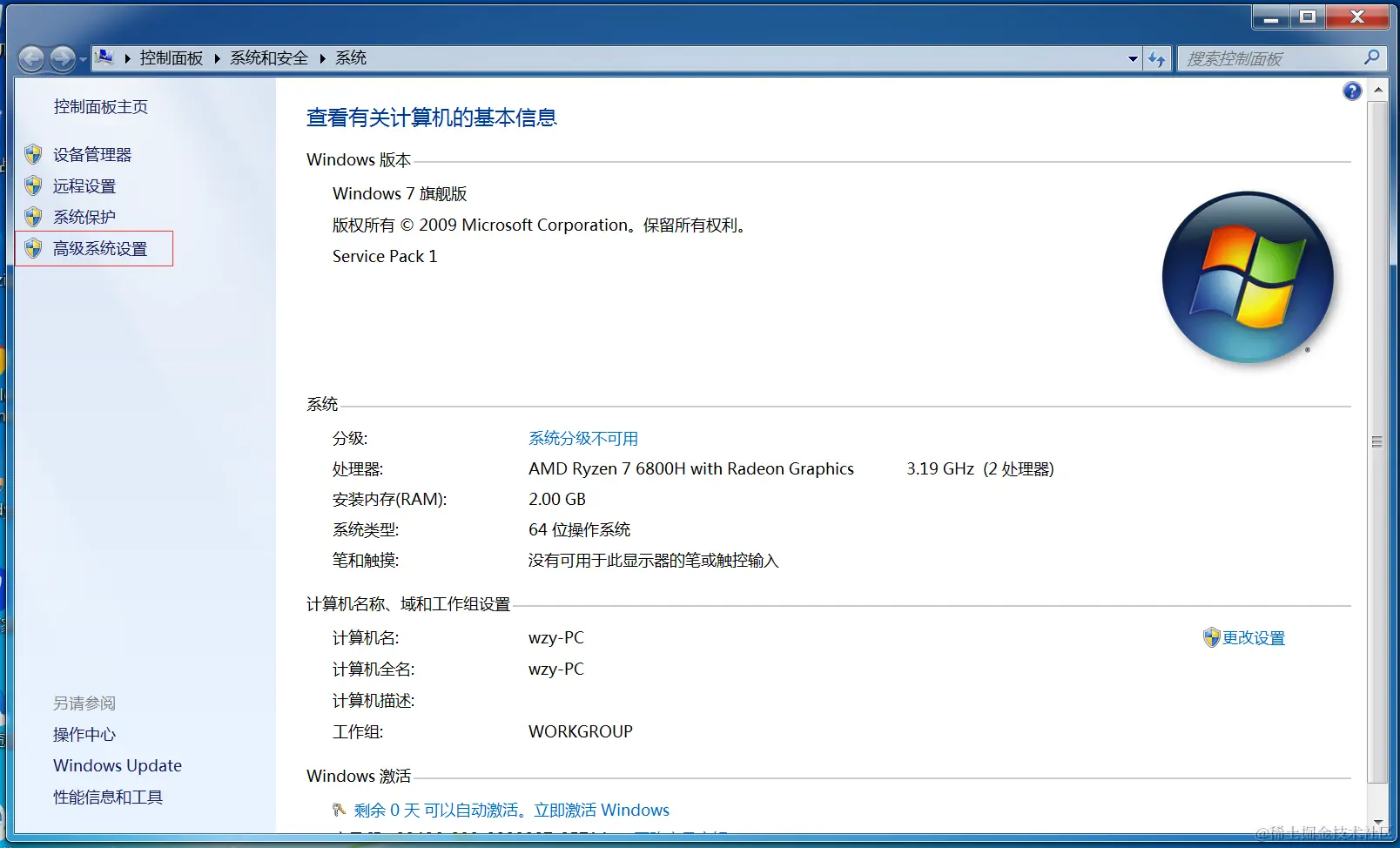The image size is (1400, 848).
Task: Click the computer icon in address bar
Action: pos(104,57)
